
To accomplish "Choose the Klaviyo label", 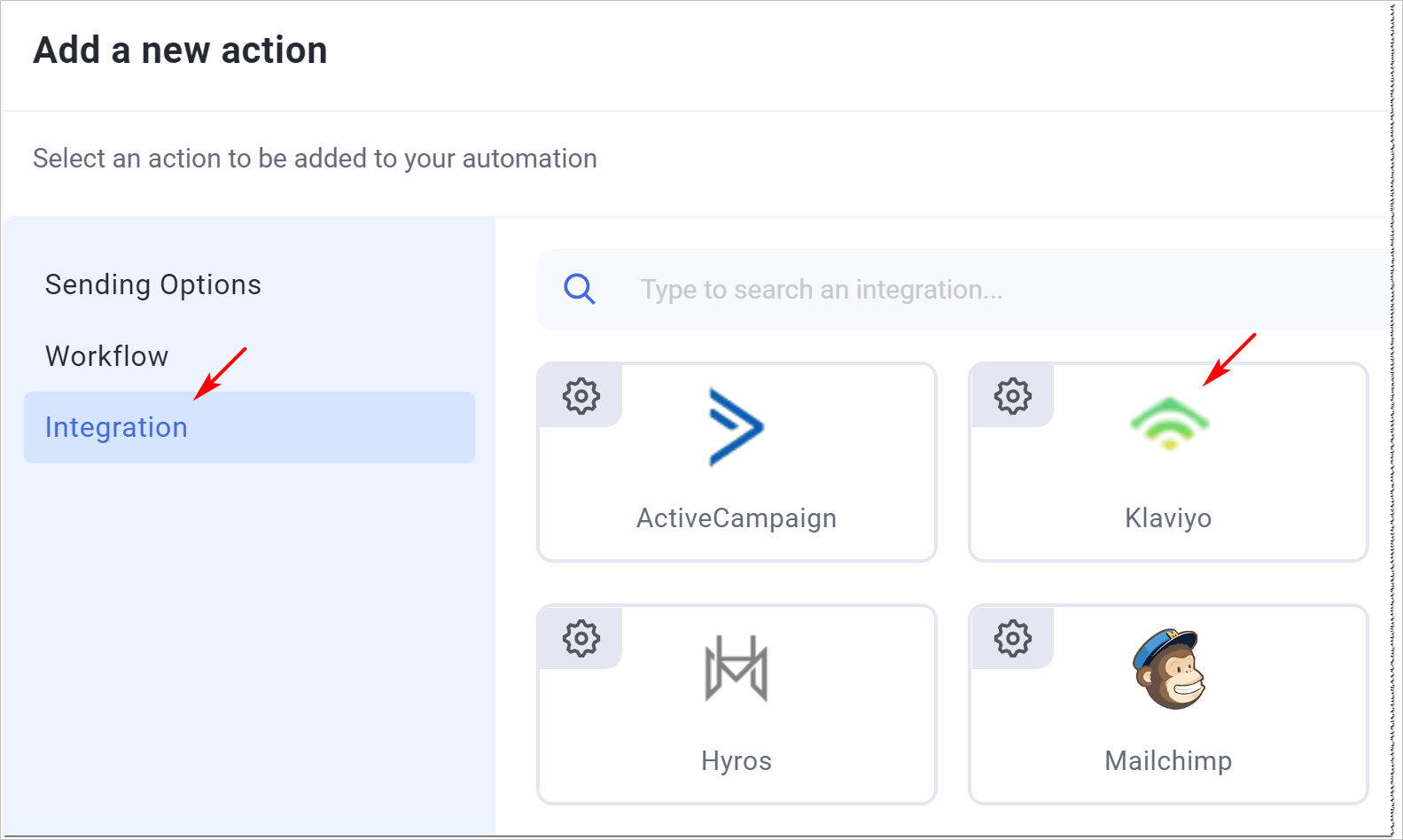I will [1168, 518].
